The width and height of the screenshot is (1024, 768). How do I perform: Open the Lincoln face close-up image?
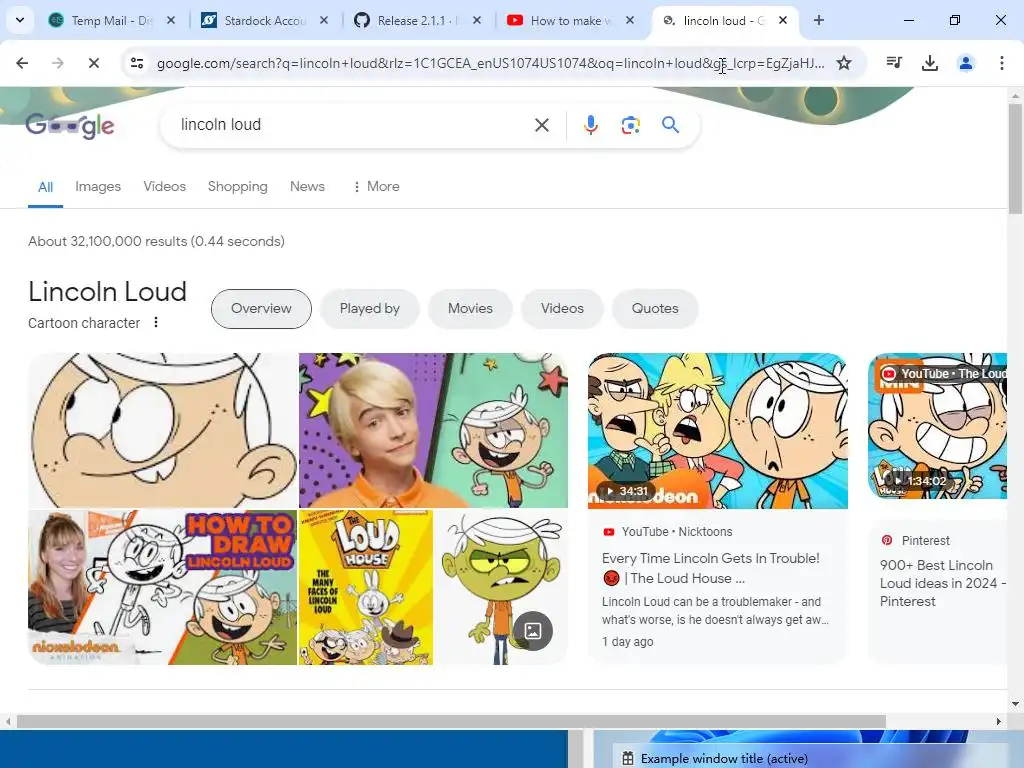coord(163,430)
